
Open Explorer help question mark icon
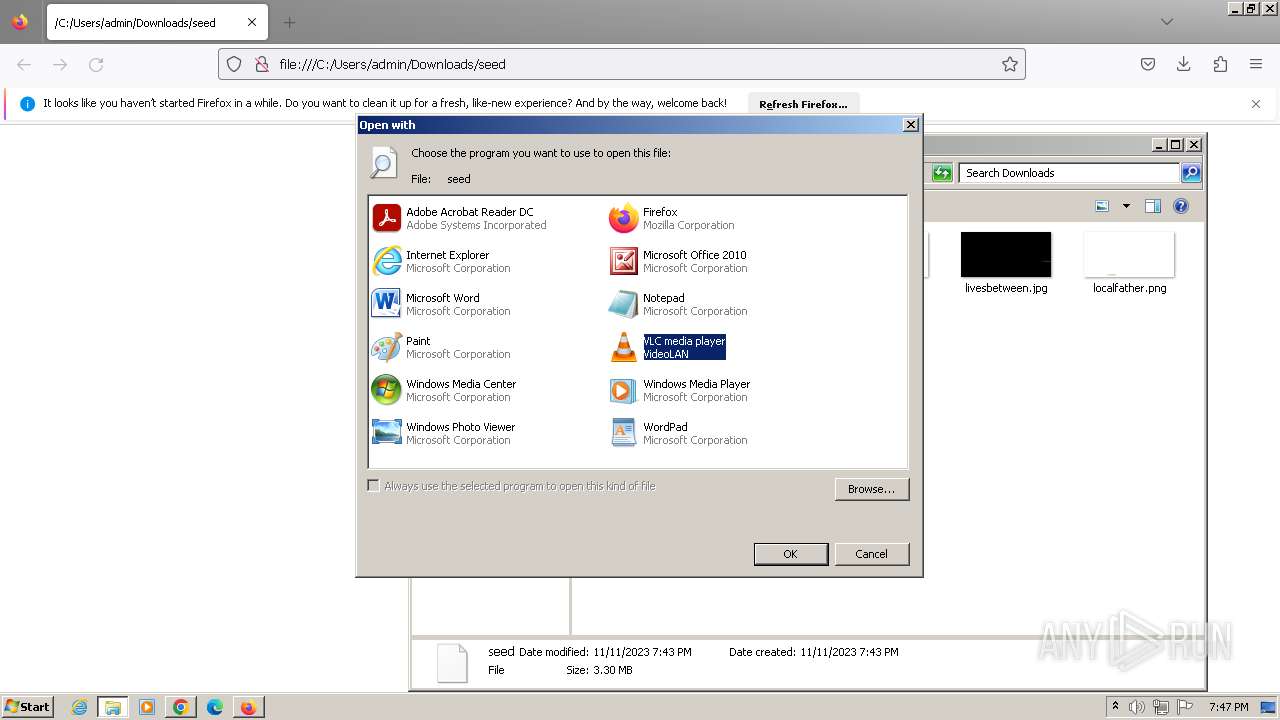pos(1181,206)
